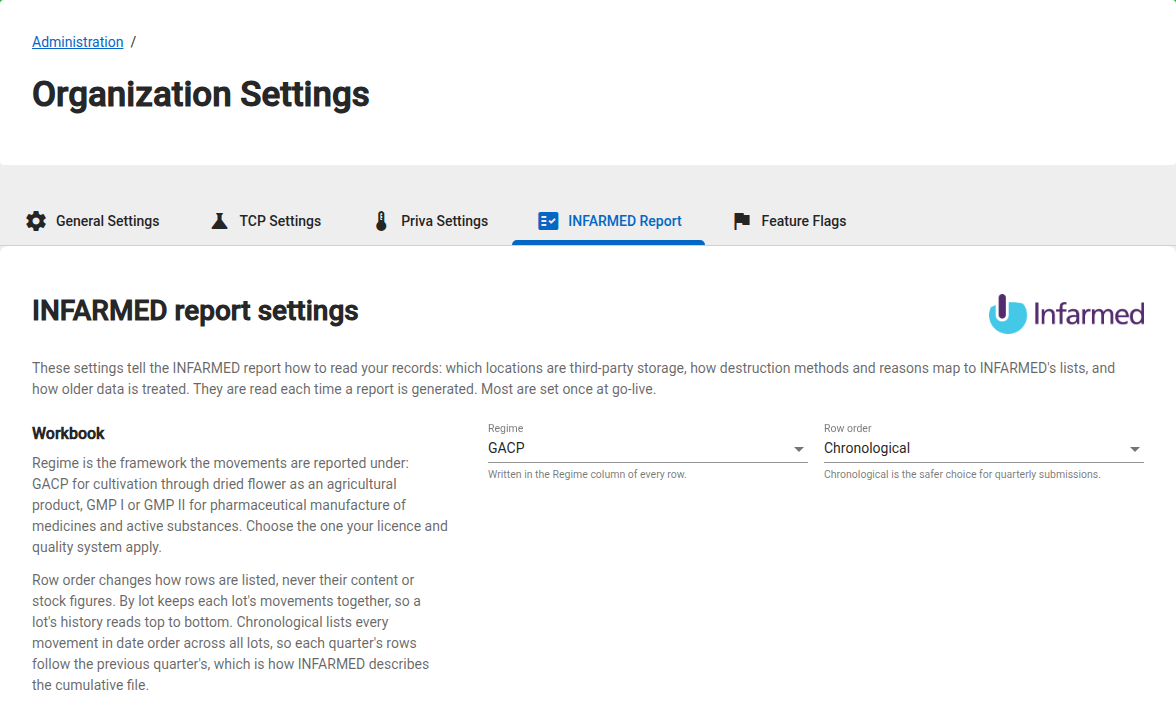This screenshot has height=710, width=1176.
Task: Click the paragraph starting 'Row order changes how rows'
Action: click(x=231, y=633)
